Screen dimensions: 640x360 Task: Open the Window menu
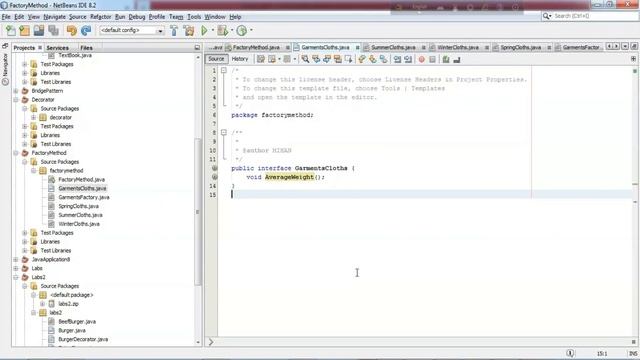pos(215,17)
